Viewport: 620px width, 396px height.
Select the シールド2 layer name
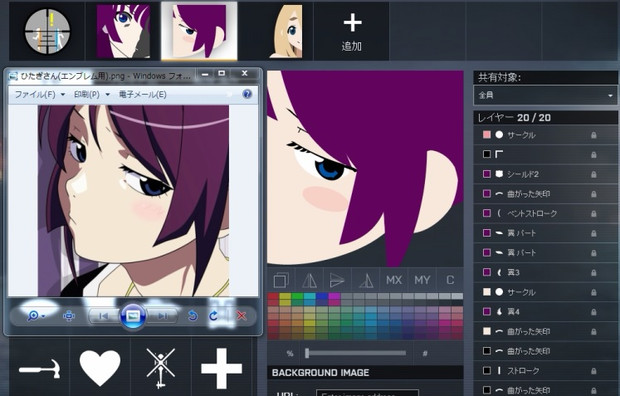(x=523, y=174)
